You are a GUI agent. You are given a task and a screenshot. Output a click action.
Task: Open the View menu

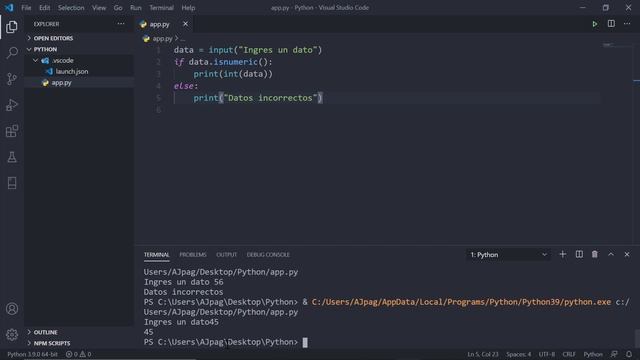pos(99,7)
